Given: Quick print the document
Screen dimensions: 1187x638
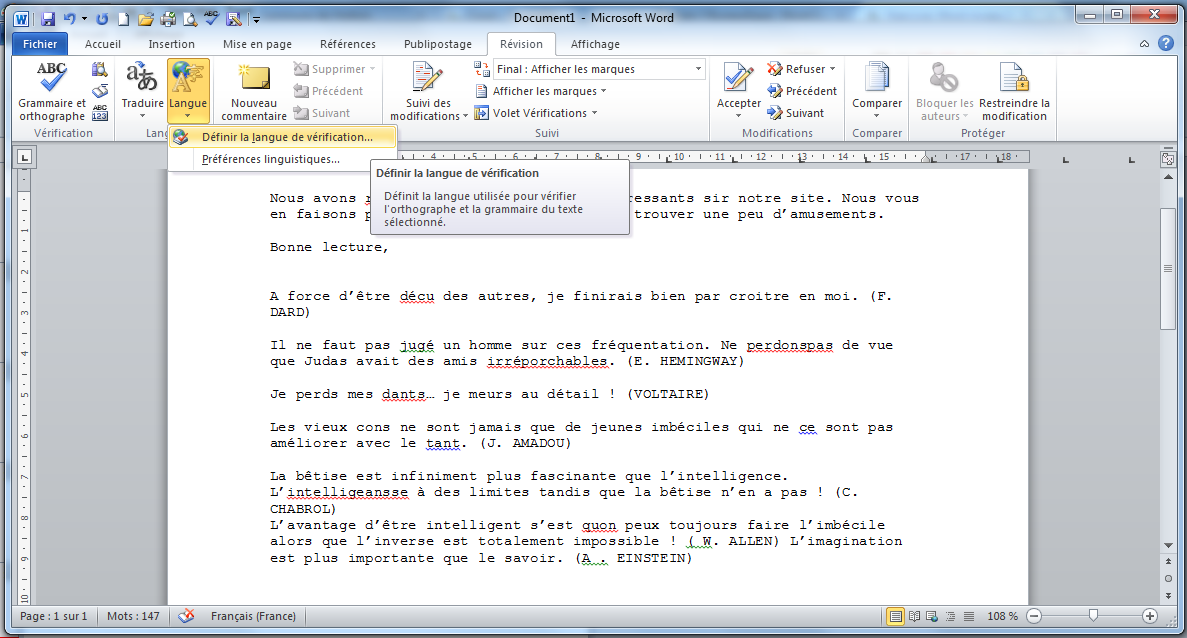Looking at the screenshot, I should (x=168, y=18).
